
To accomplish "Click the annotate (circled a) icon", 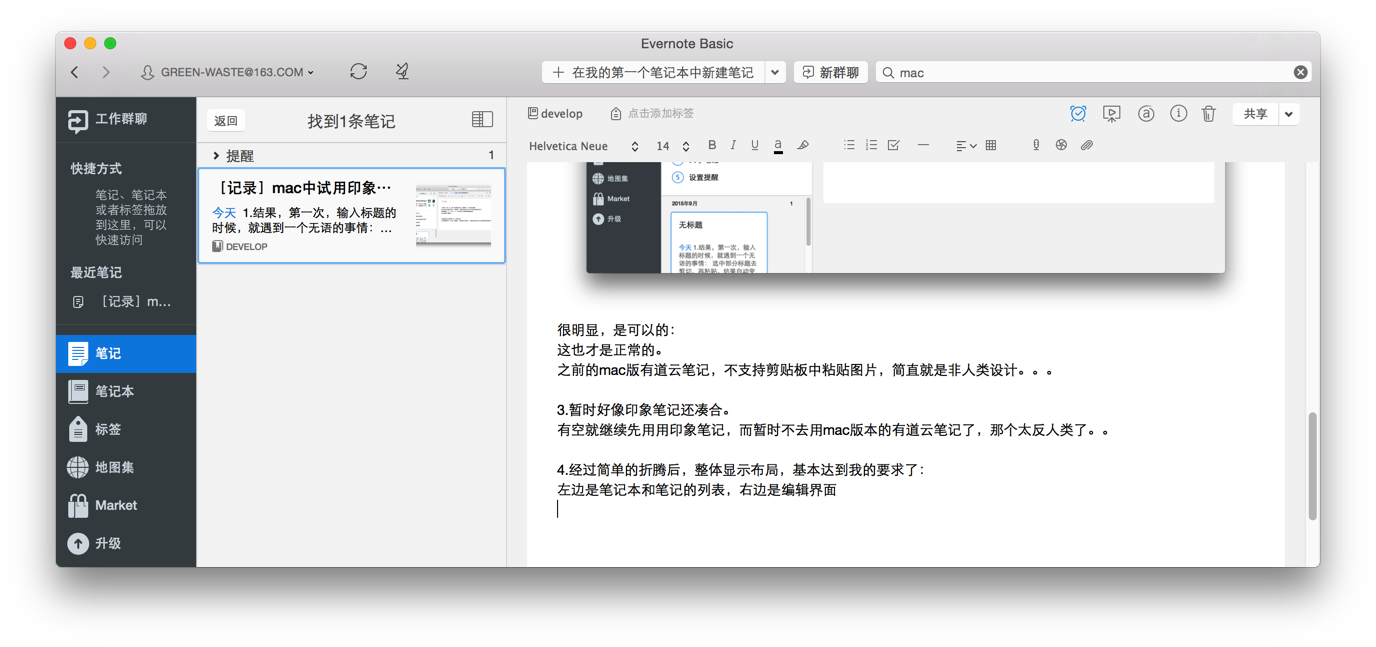I will (x=1146, y=114).
